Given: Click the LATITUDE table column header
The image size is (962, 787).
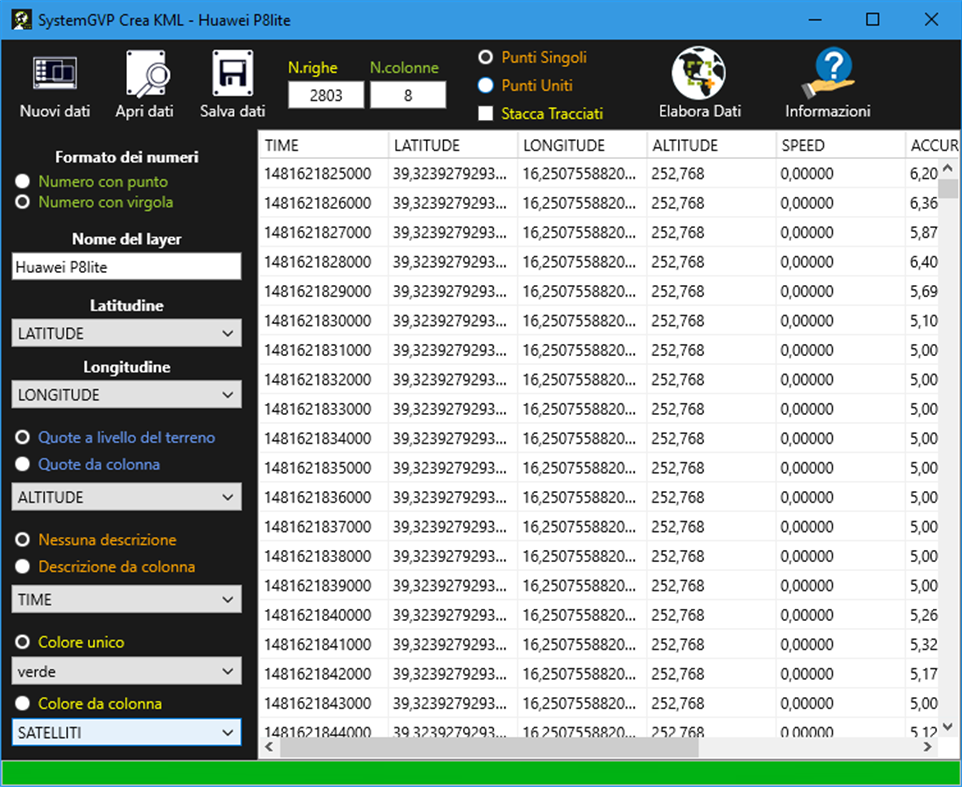Looking at the screenshot, I should click(450, 145).
